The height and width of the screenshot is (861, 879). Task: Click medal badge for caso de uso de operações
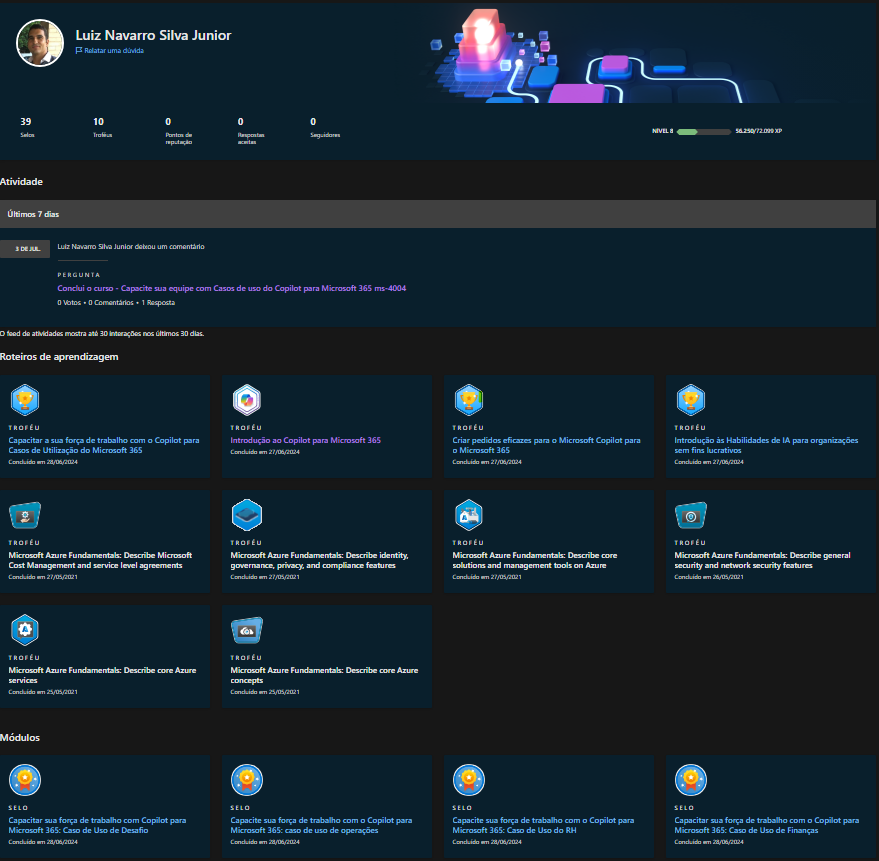(247, 780)
